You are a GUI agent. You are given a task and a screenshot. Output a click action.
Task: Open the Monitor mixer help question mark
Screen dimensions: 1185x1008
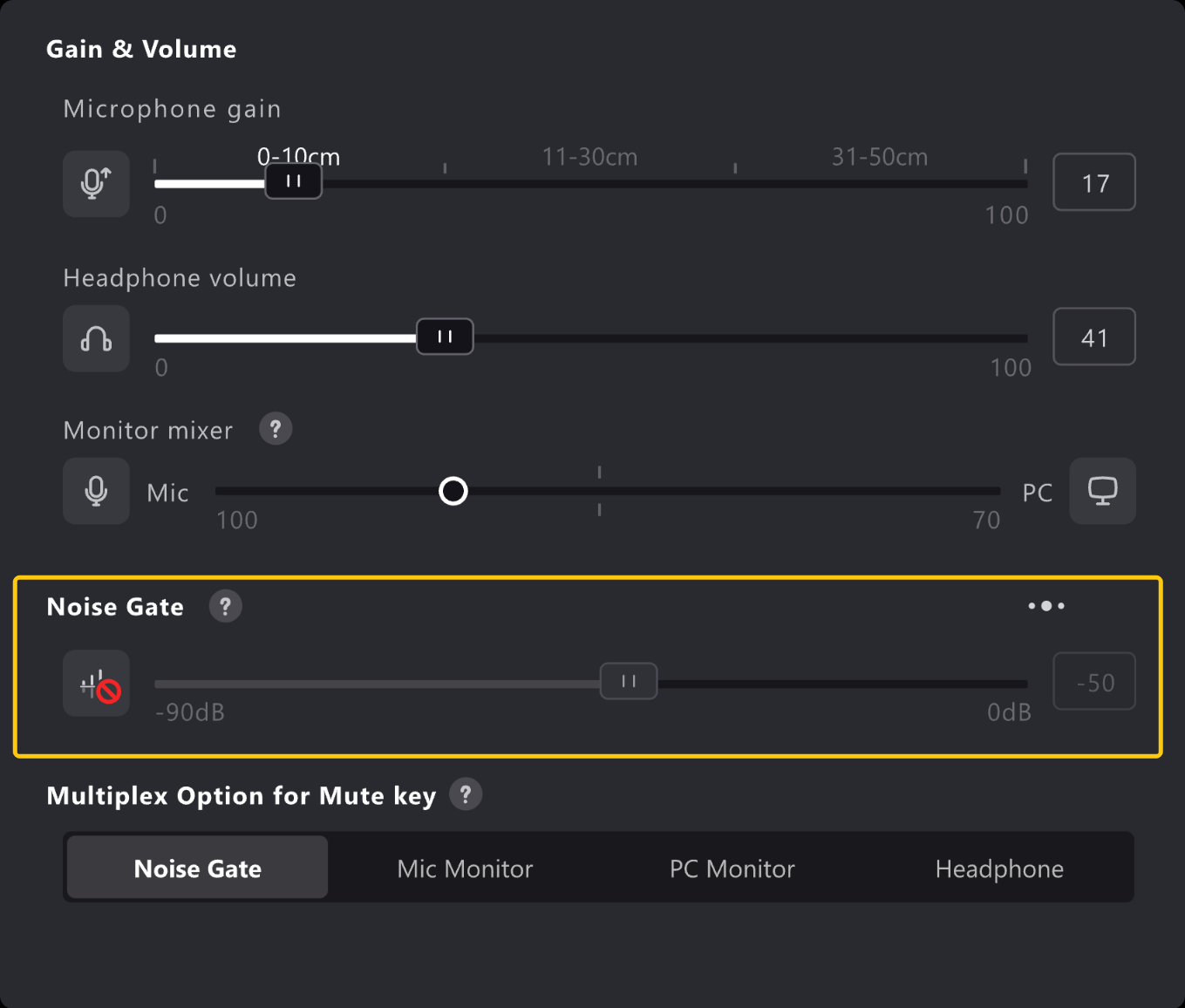click(276, 429)
